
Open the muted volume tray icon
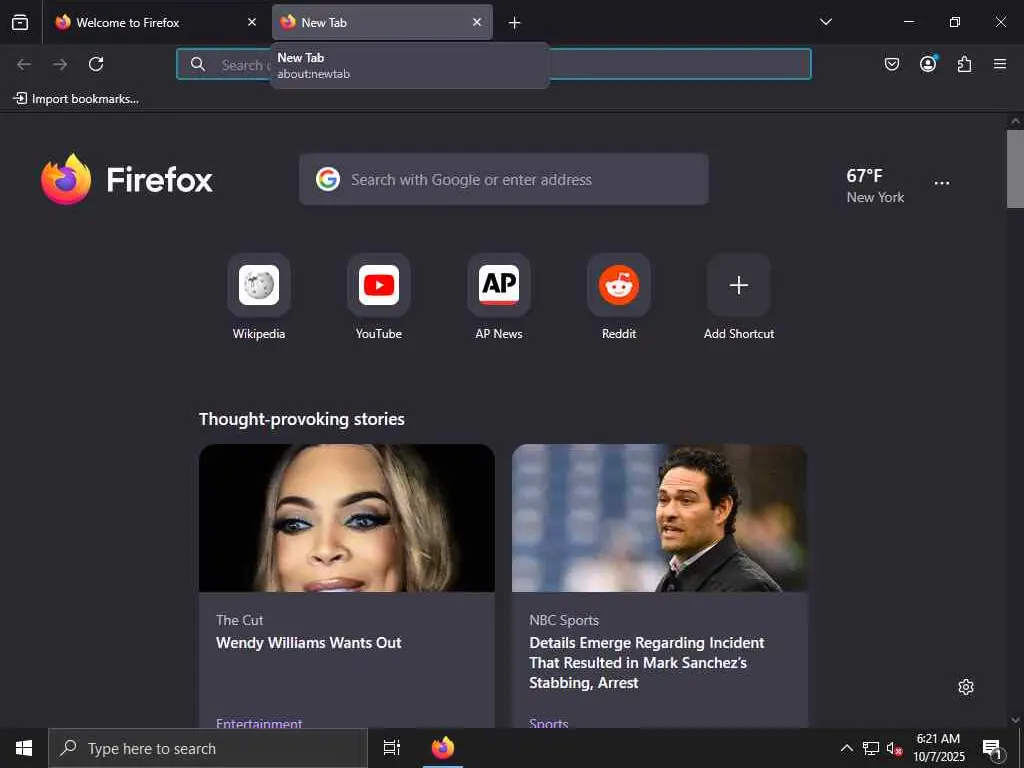(x=894, y=748)
